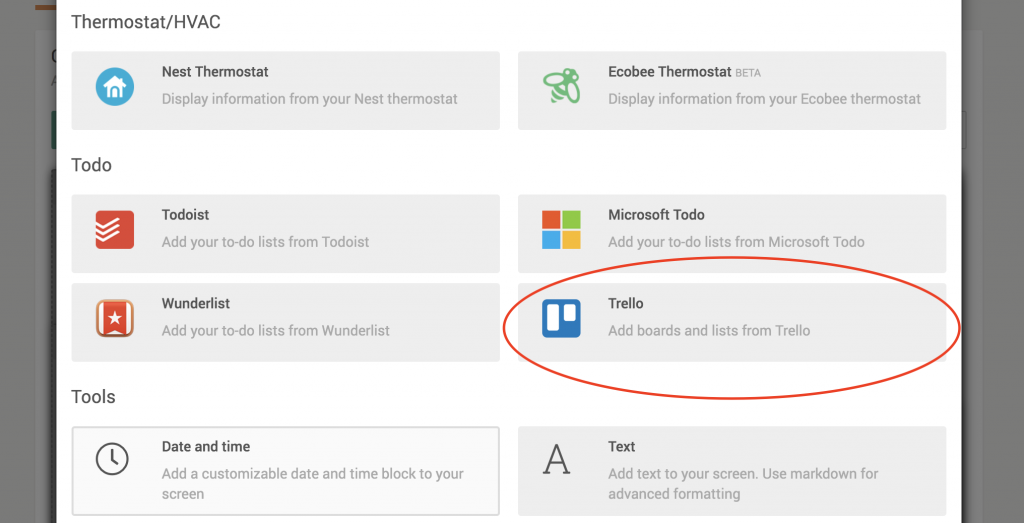Choose the Text block card
The height and width of the screenshot is (523, 1024).
pos(732,471)
